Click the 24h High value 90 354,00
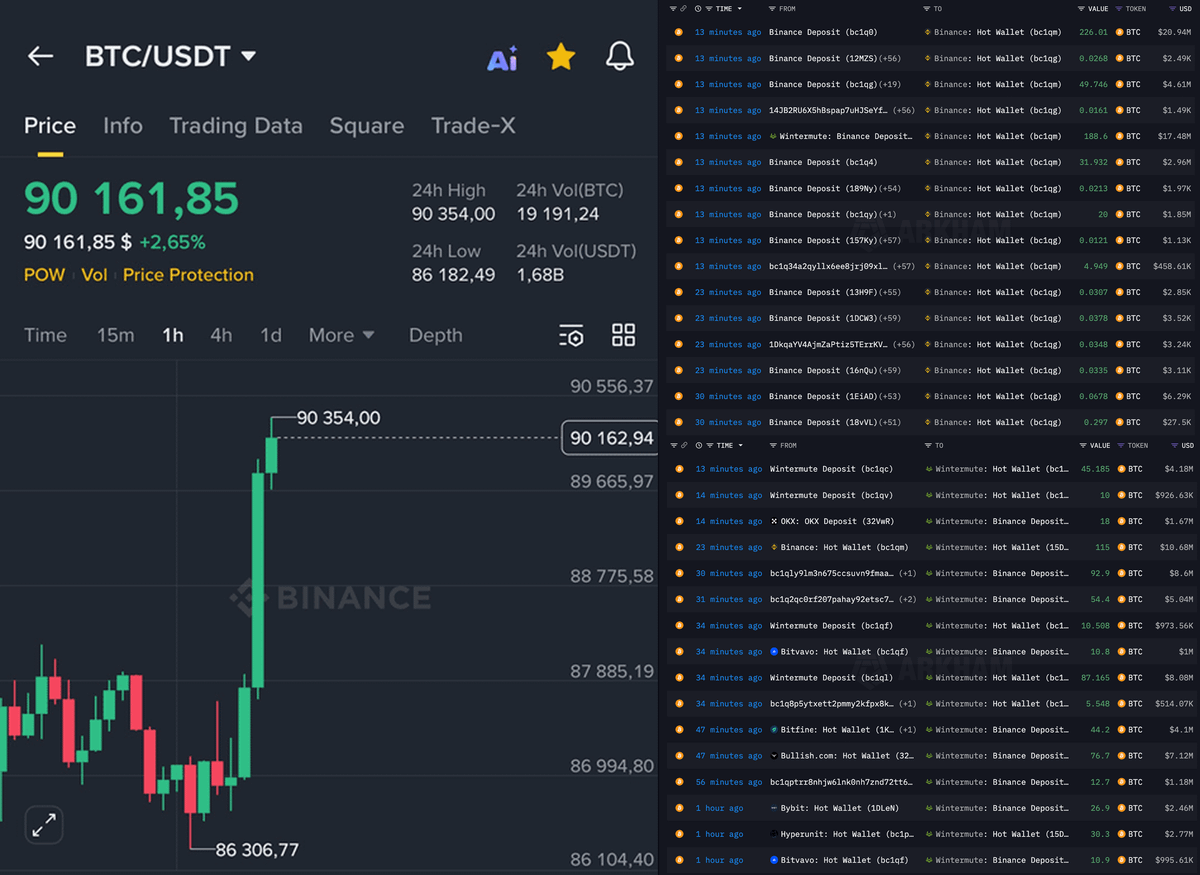The image size is (1200, 875). pyautogui.click(x=453, y=214)
